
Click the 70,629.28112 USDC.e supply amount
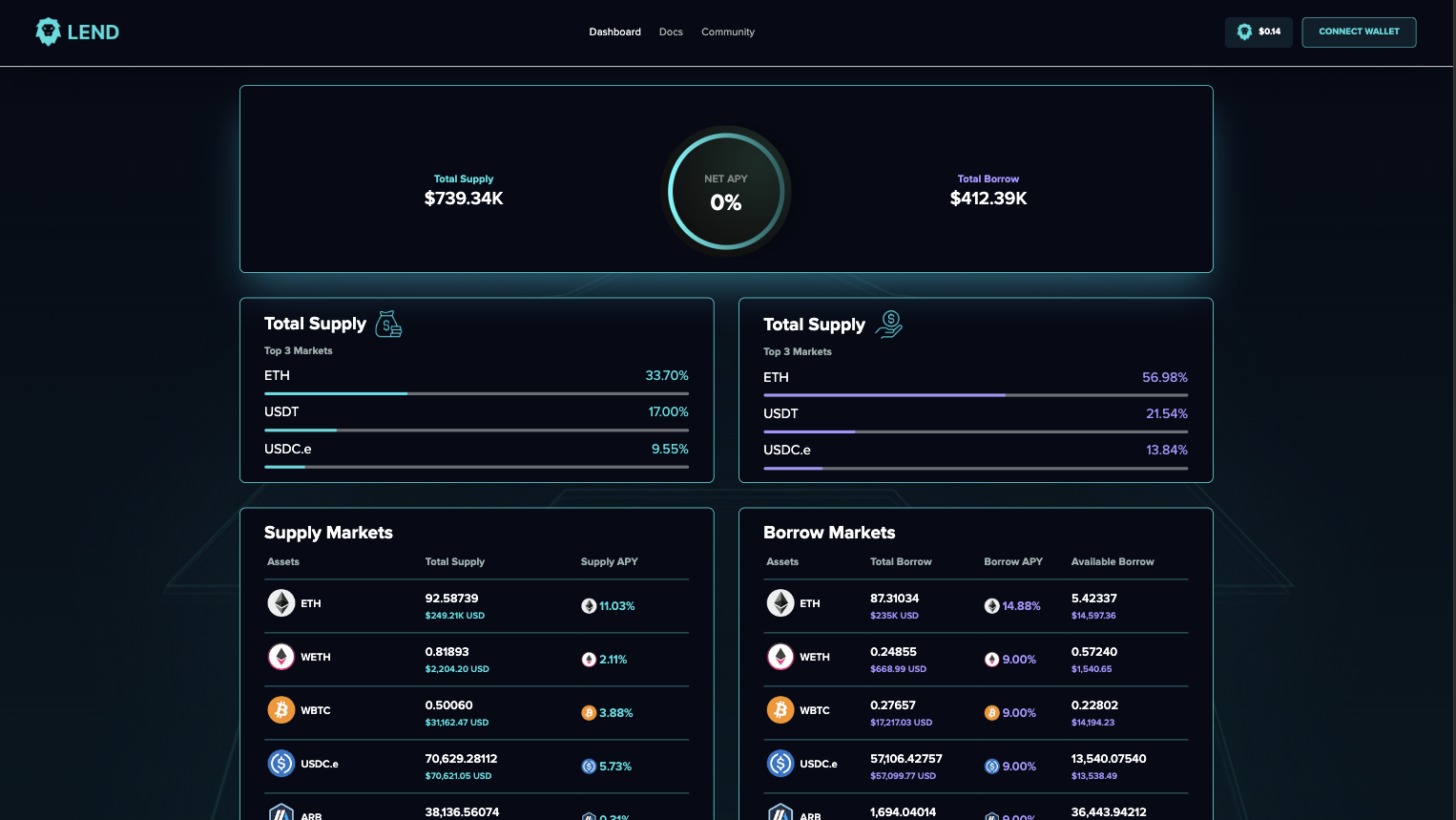tap(461, 759)
